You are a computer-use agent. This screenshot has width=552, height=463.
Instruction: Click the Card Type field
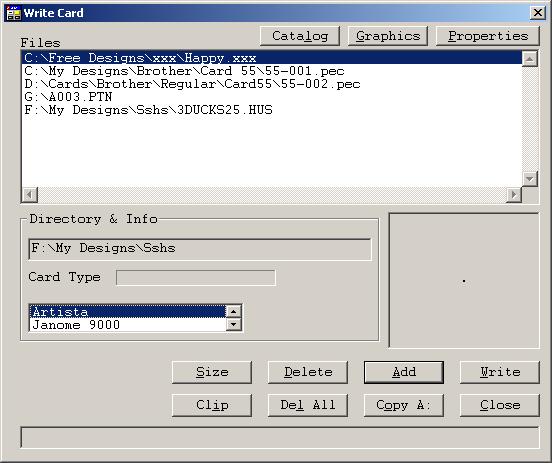tap(196, 278)
